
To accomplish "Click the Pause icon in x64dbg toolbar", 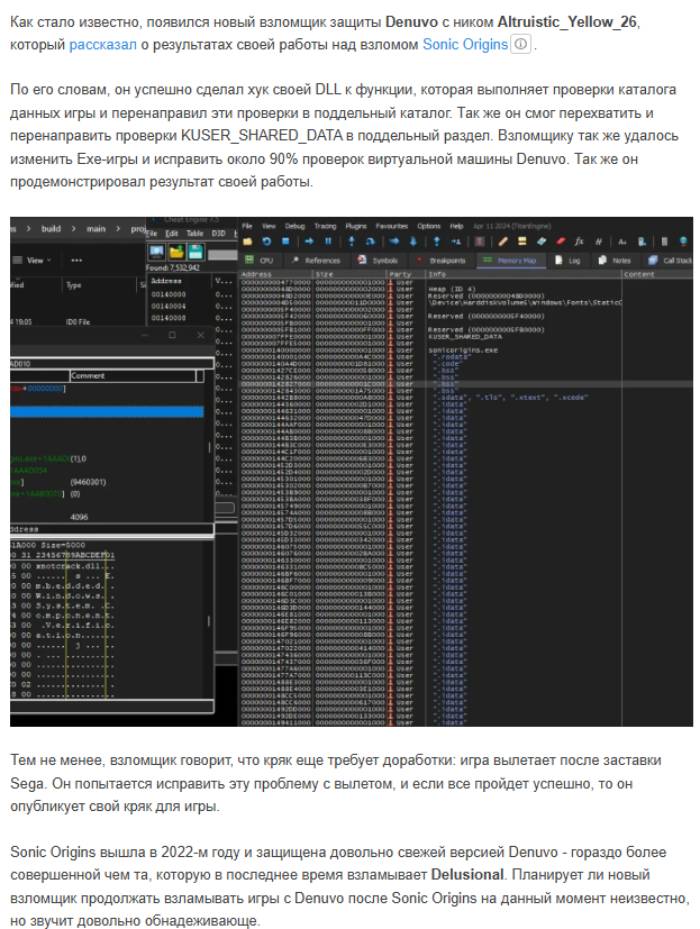I will pyautogui.click(x=328, y=242).
